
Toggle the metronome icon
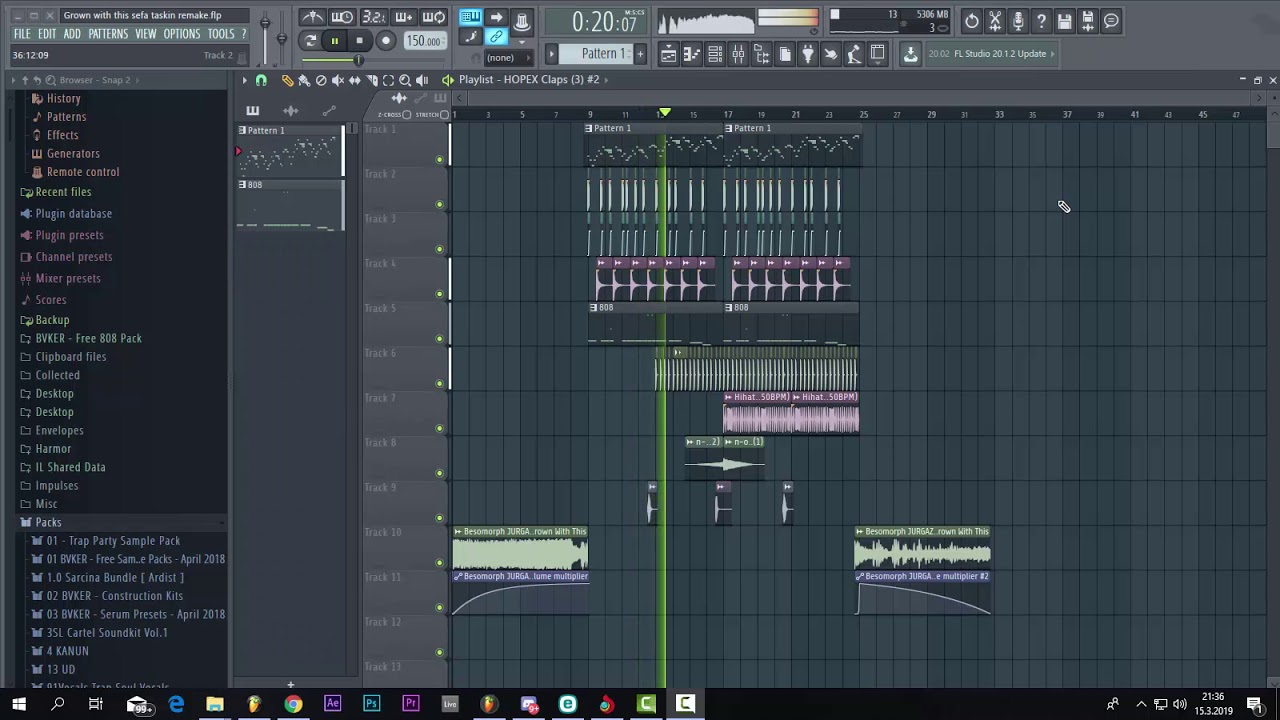313,17
